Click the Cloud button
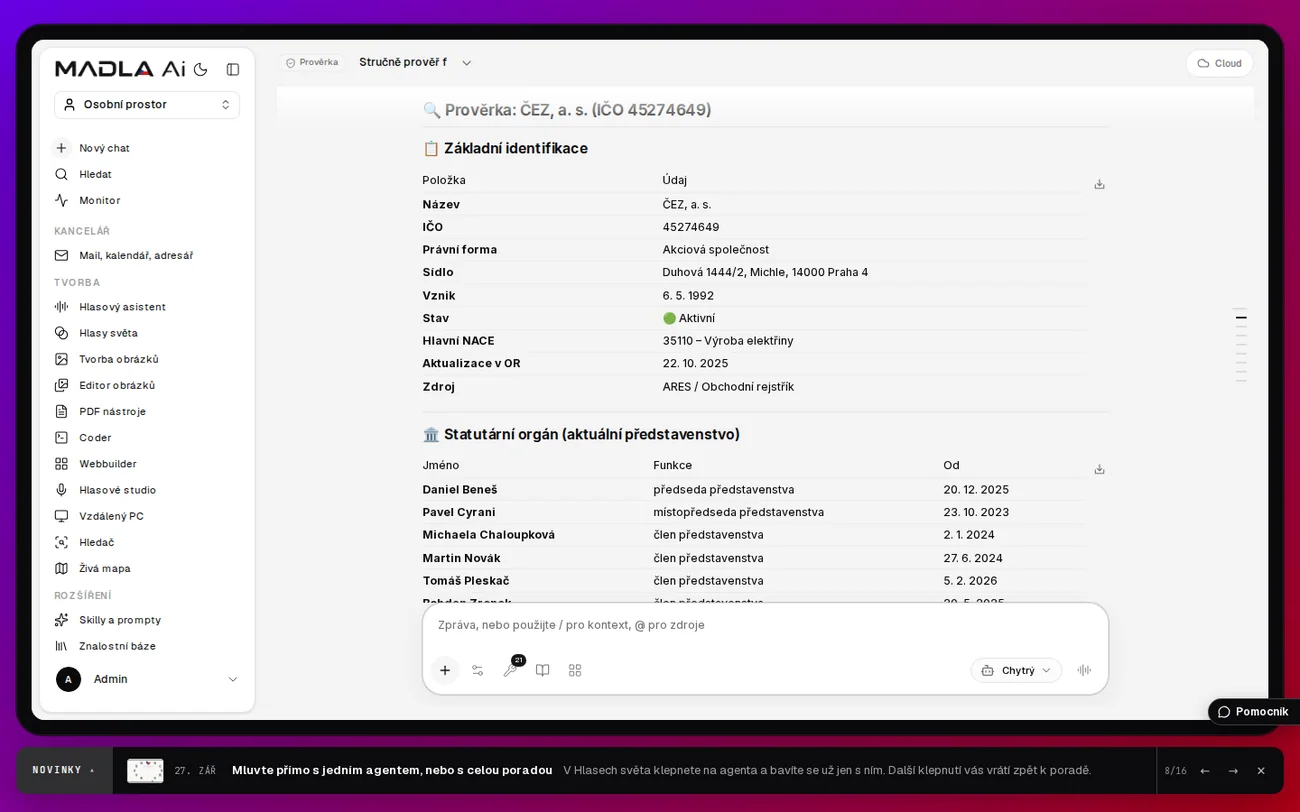Image resolution: width=1300 pixels, height=812 pixels. pos(1219,63)
